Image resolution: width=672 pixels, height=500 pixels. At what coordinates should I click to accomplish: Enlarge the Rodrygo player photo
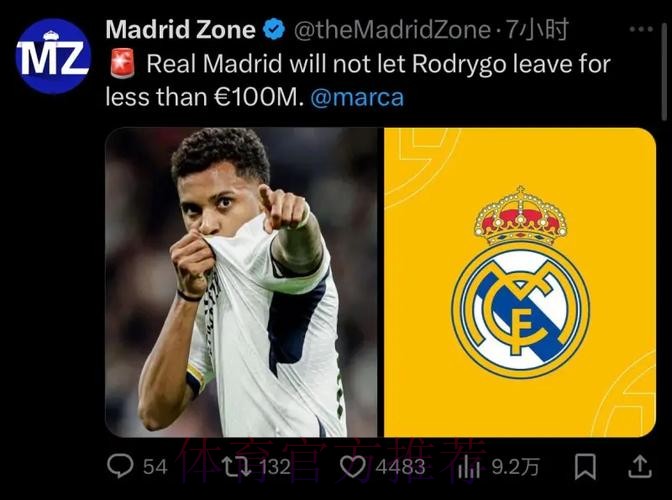coord(241,282)
